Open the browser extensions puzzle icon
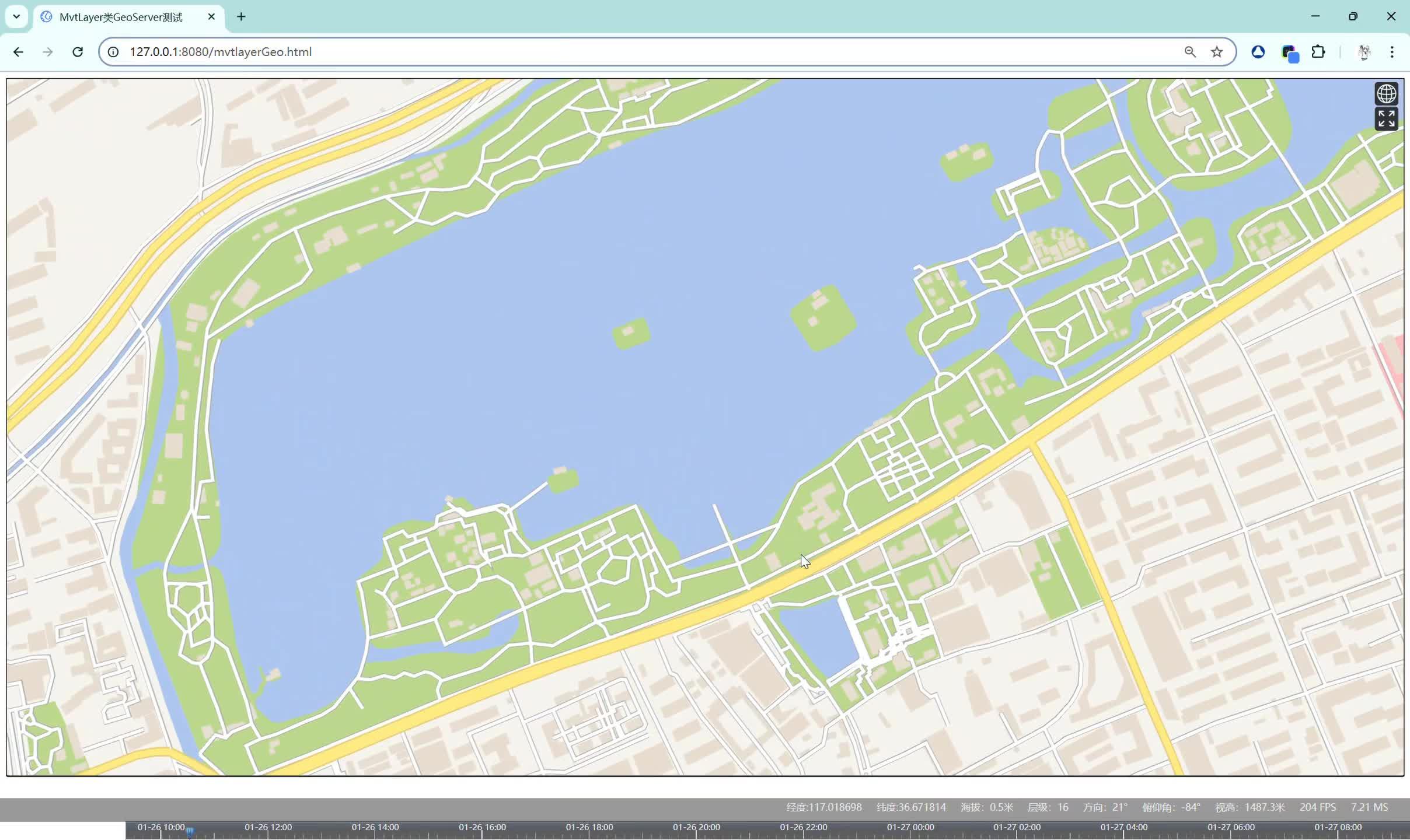 [1319, 52]
